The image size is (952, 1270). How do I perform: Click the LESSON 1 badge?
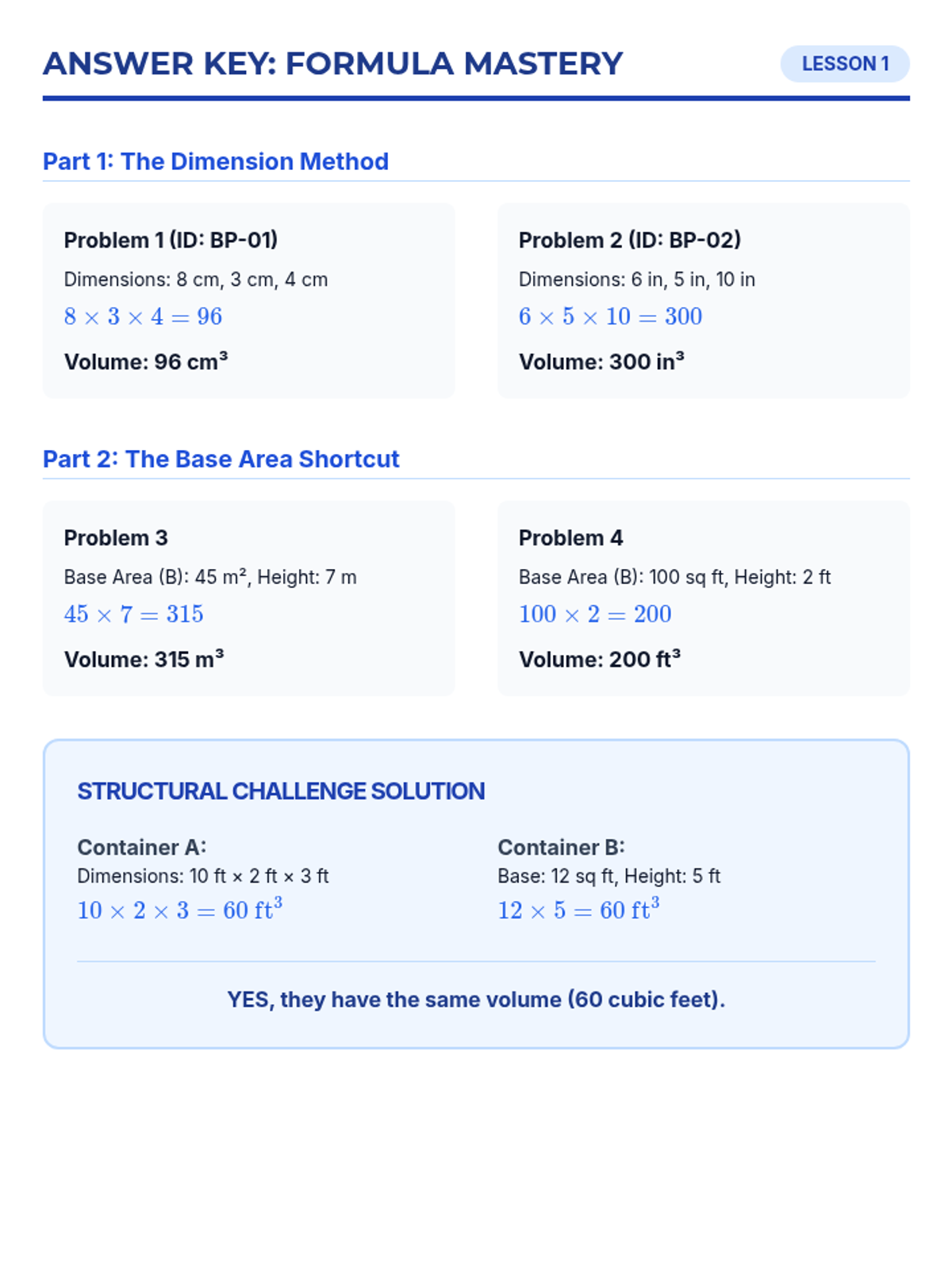pyautogui.click(x=844, y=63)
